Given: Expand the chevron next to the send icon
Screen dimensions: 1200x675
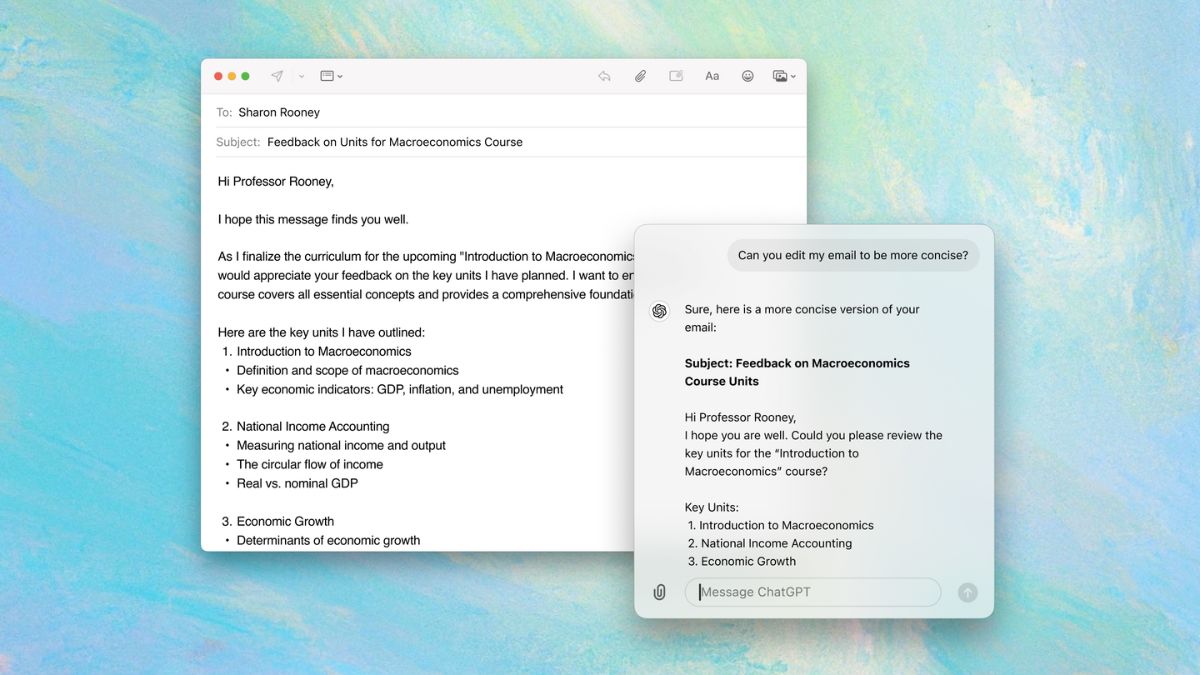Looking at the screenshot, I should pos(300,76).
